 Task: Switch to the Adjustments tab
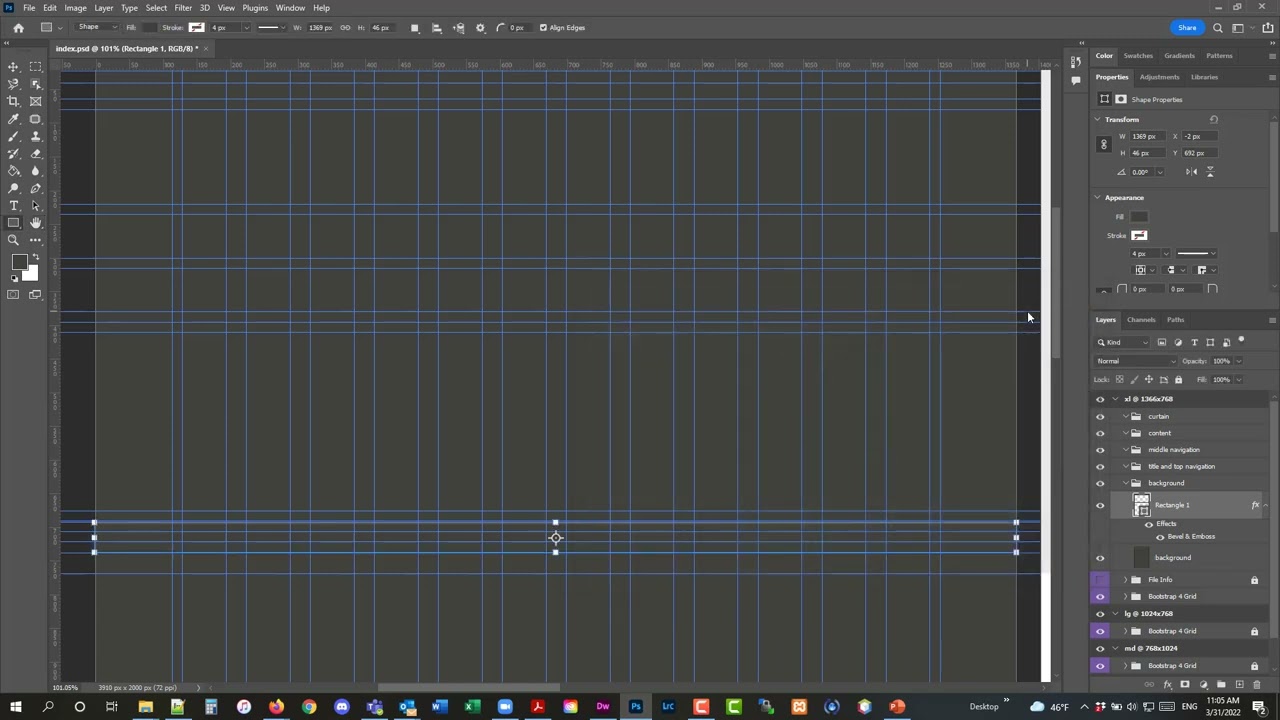tap(1159, 77)
